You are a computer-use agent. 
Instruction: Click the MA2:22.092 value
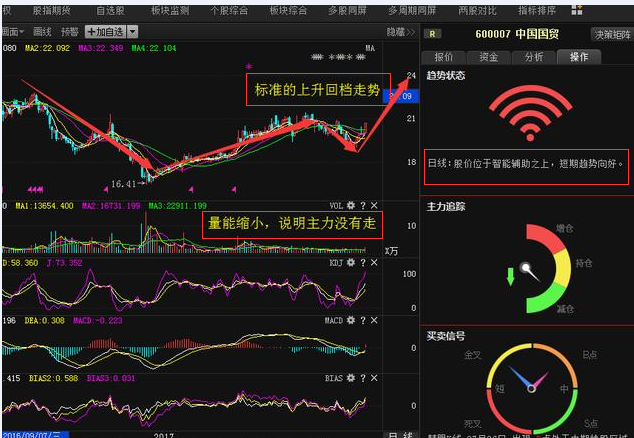point(47,48)
